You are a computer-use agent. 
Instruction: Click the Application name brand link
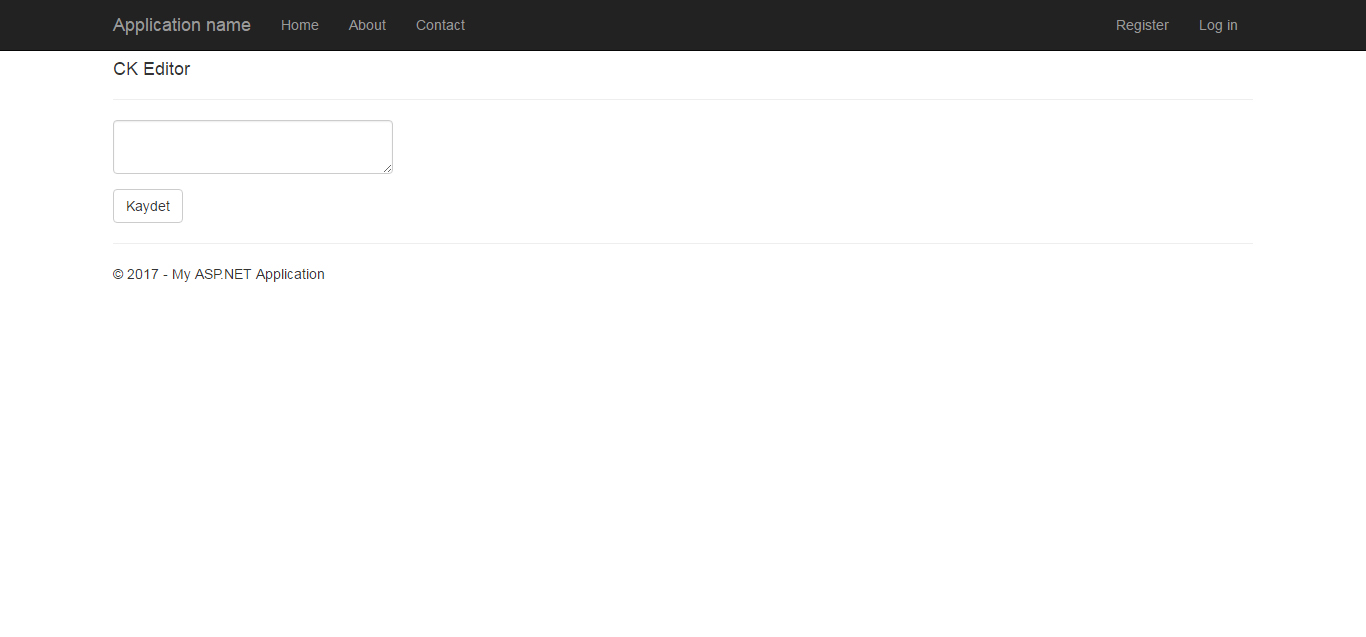pyautogui.click(x=181, y=25)
